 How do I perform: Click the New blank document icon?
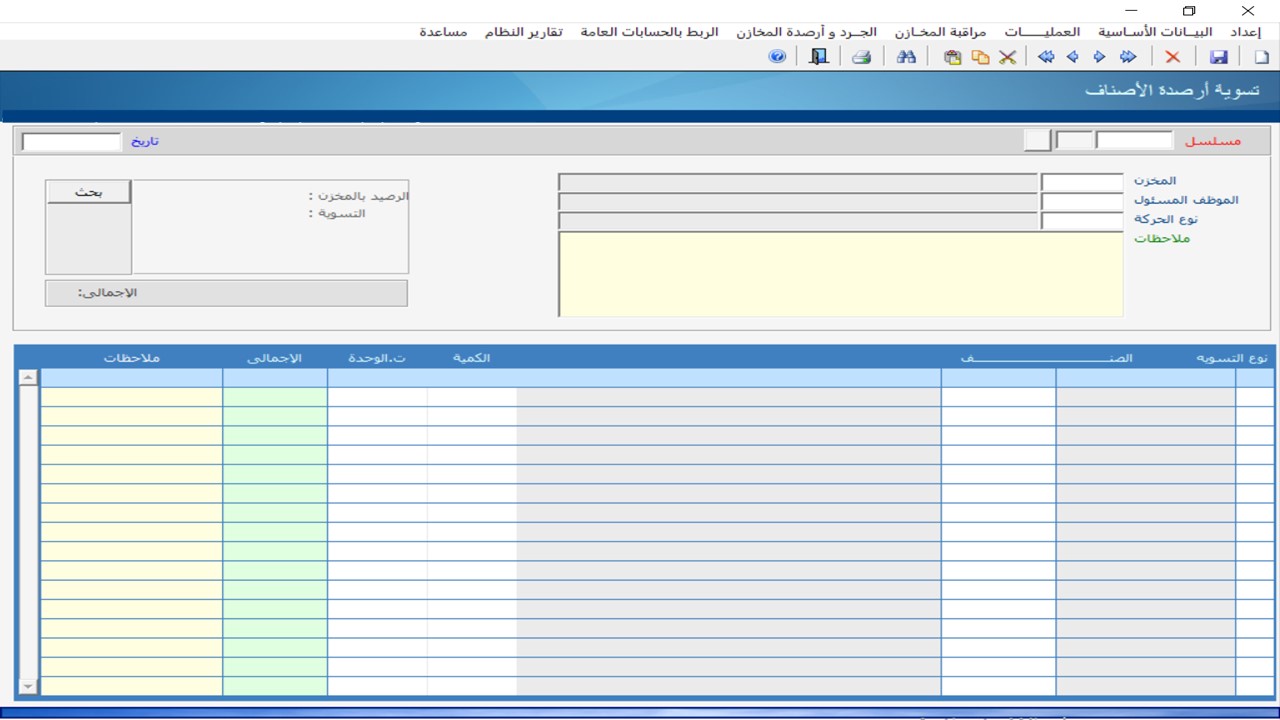click(x=1261, y=57)
